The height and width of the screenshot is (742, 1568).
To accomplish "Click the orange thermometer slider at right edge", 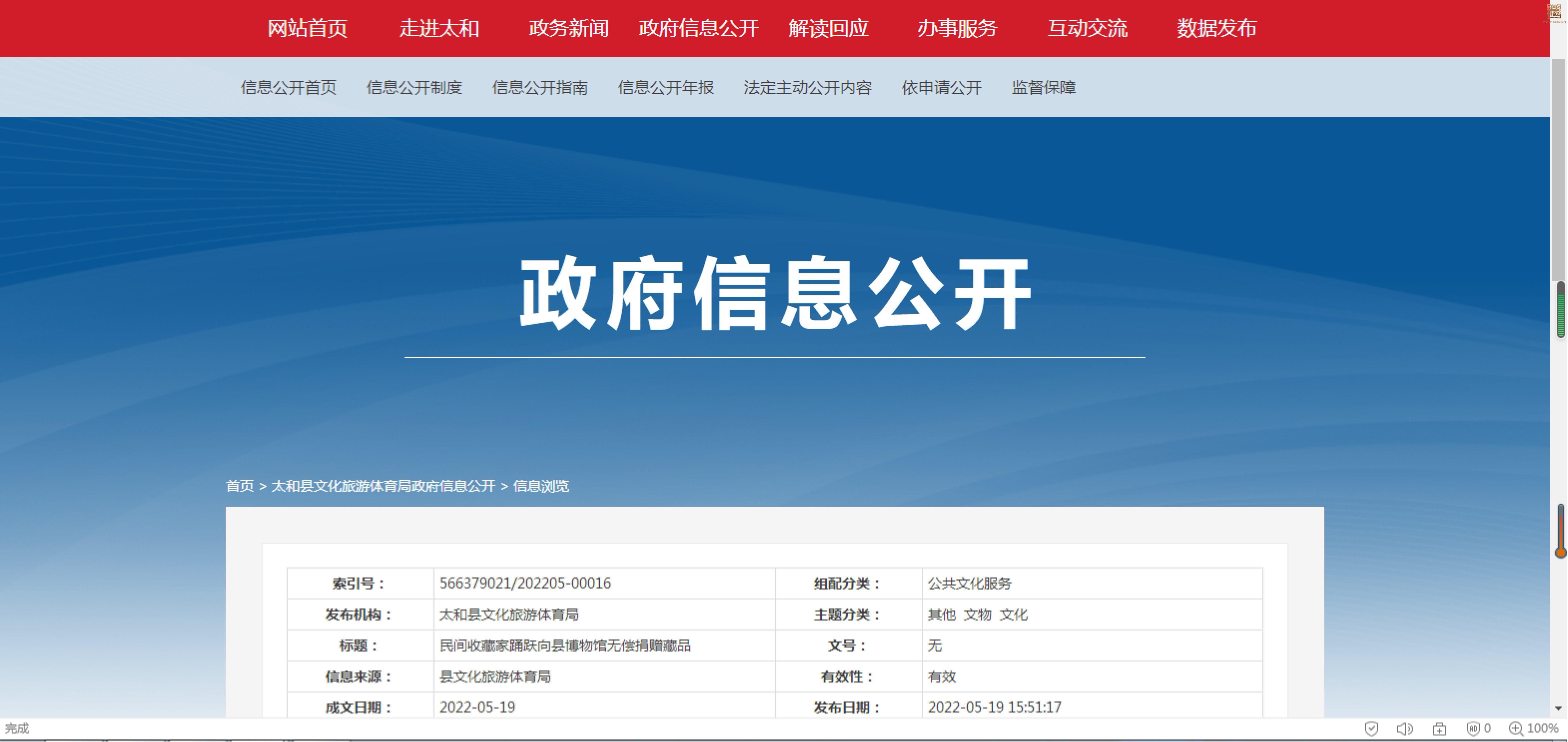I will (1561, 531).
